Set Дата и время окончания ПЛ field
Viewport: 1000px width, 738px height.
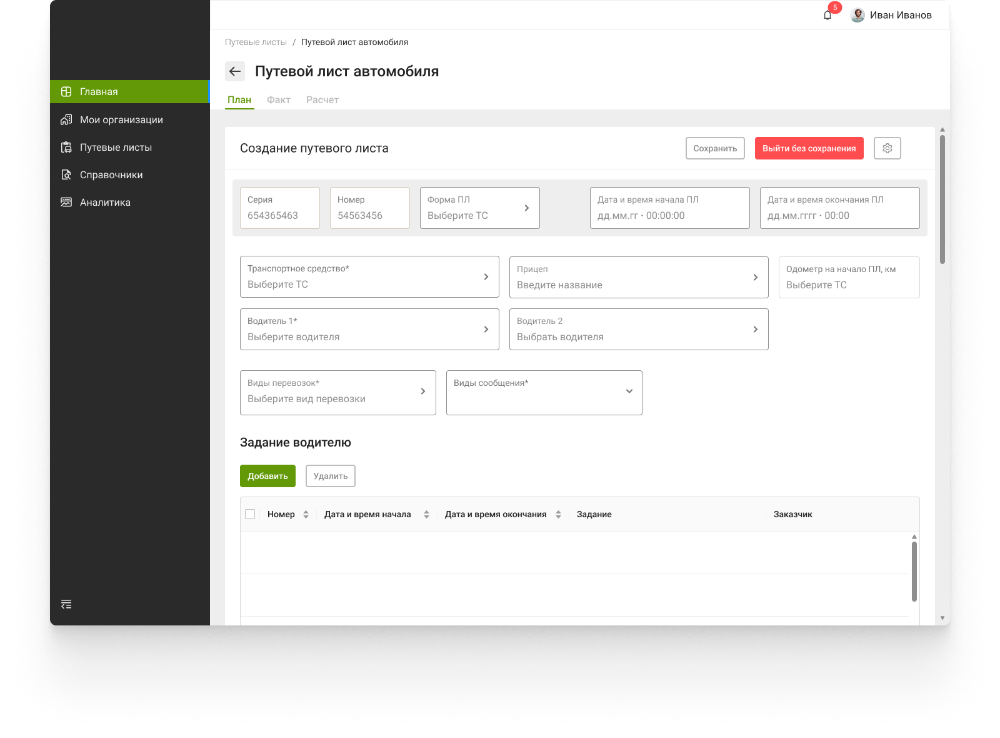pyautogui.click(x=839, y=208)
